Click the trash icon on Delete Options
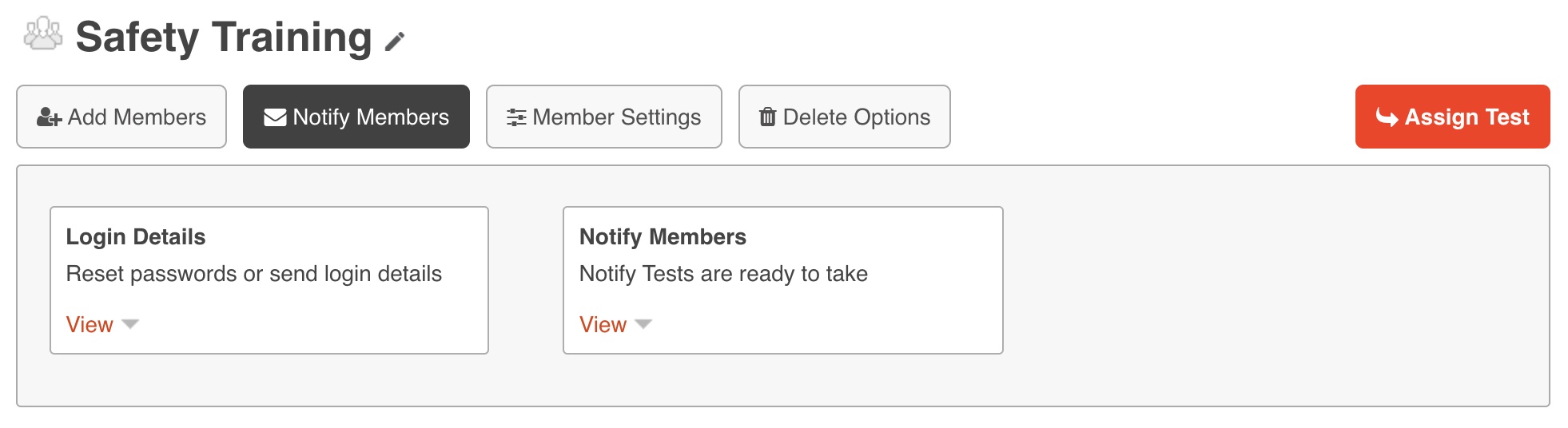This screenshot has width=1568, height=428. (767, 117)
